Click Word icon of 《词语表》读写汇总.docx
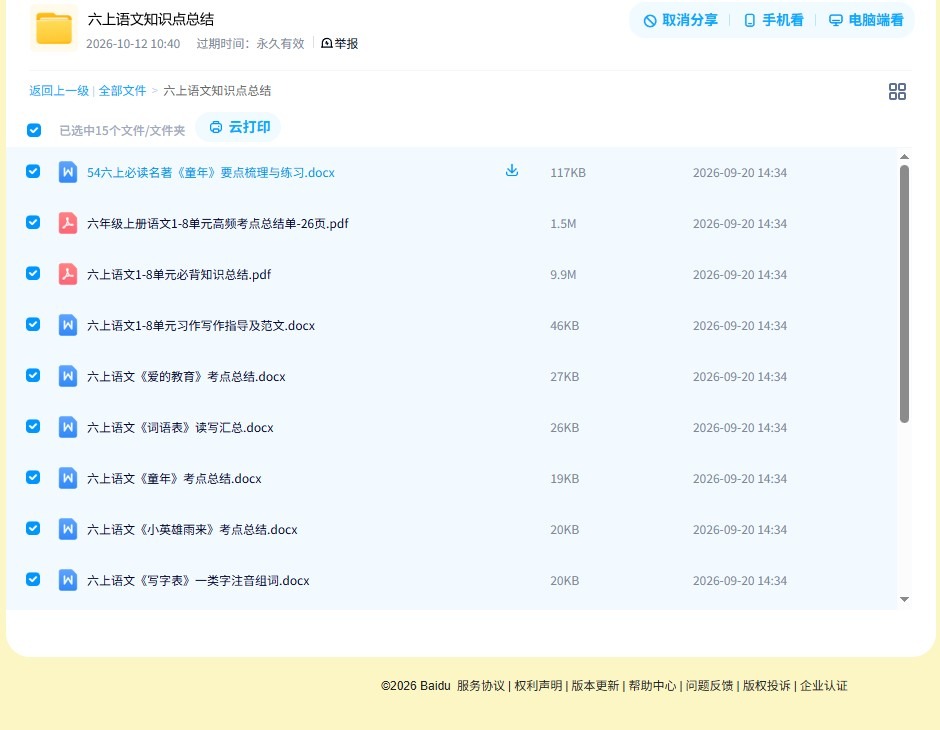Viewport: 940px width, 730px height. click(x=68, y=427)
